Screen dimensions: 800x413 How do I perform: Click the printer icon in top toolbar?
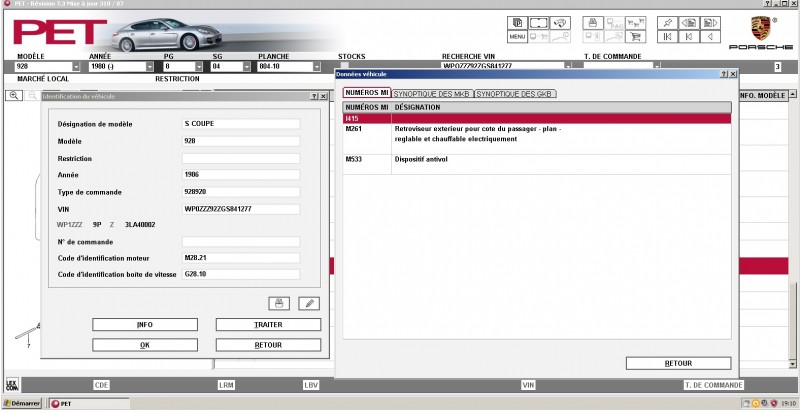pos(592,23)
